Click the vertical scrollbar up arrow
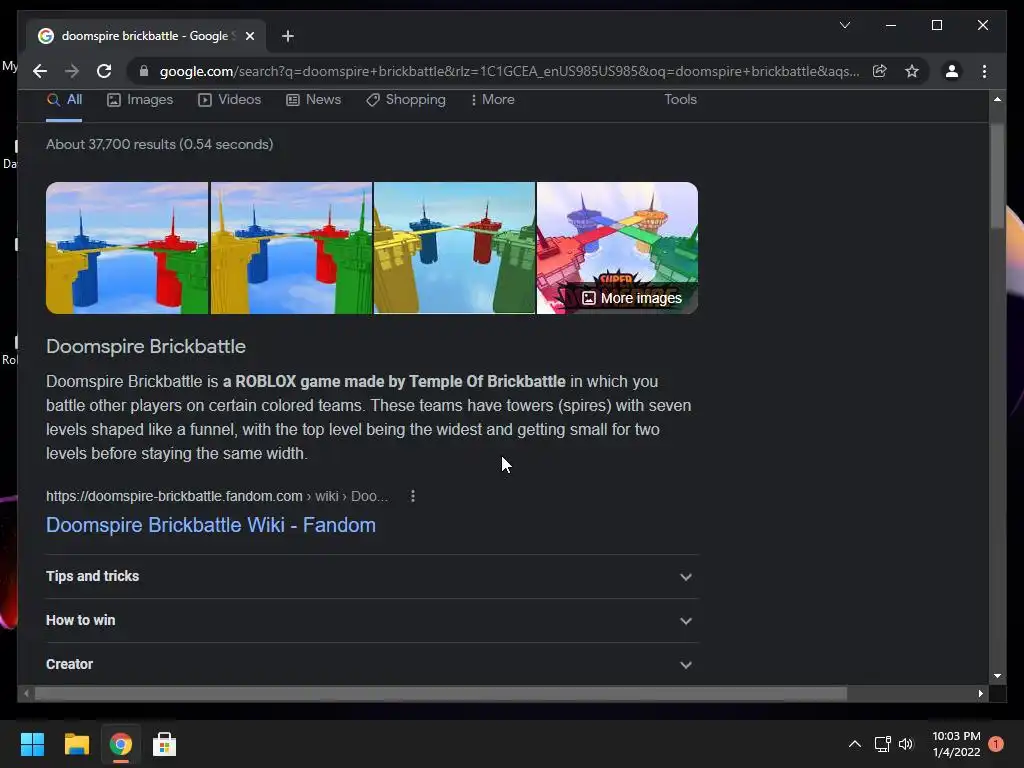 (997, 99)
